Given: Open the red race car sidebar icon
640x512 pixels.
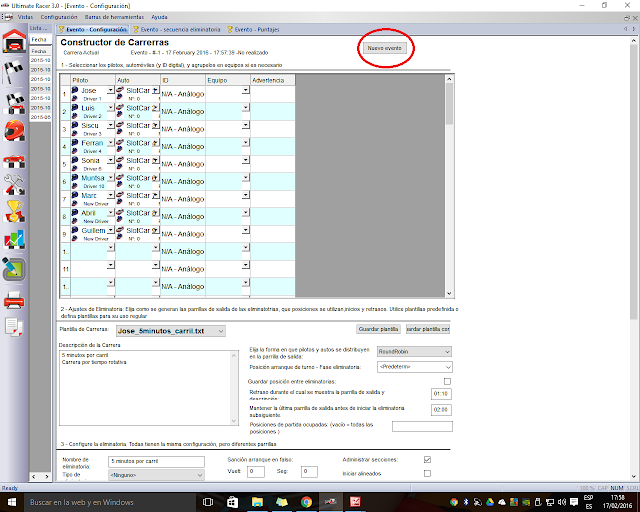Looking at the screenshot, I should coord(14,161).
